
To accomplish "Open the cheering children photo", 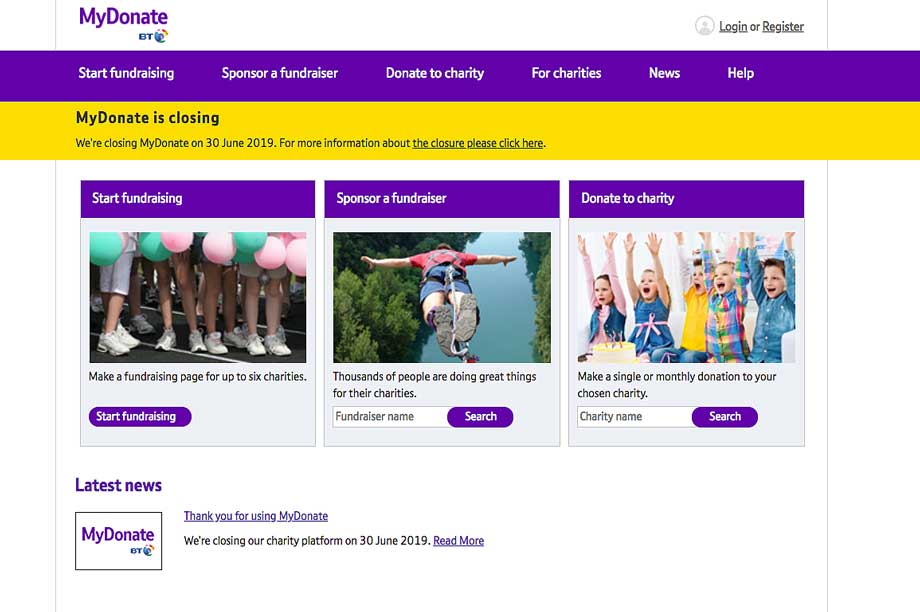I will (686, 297).
